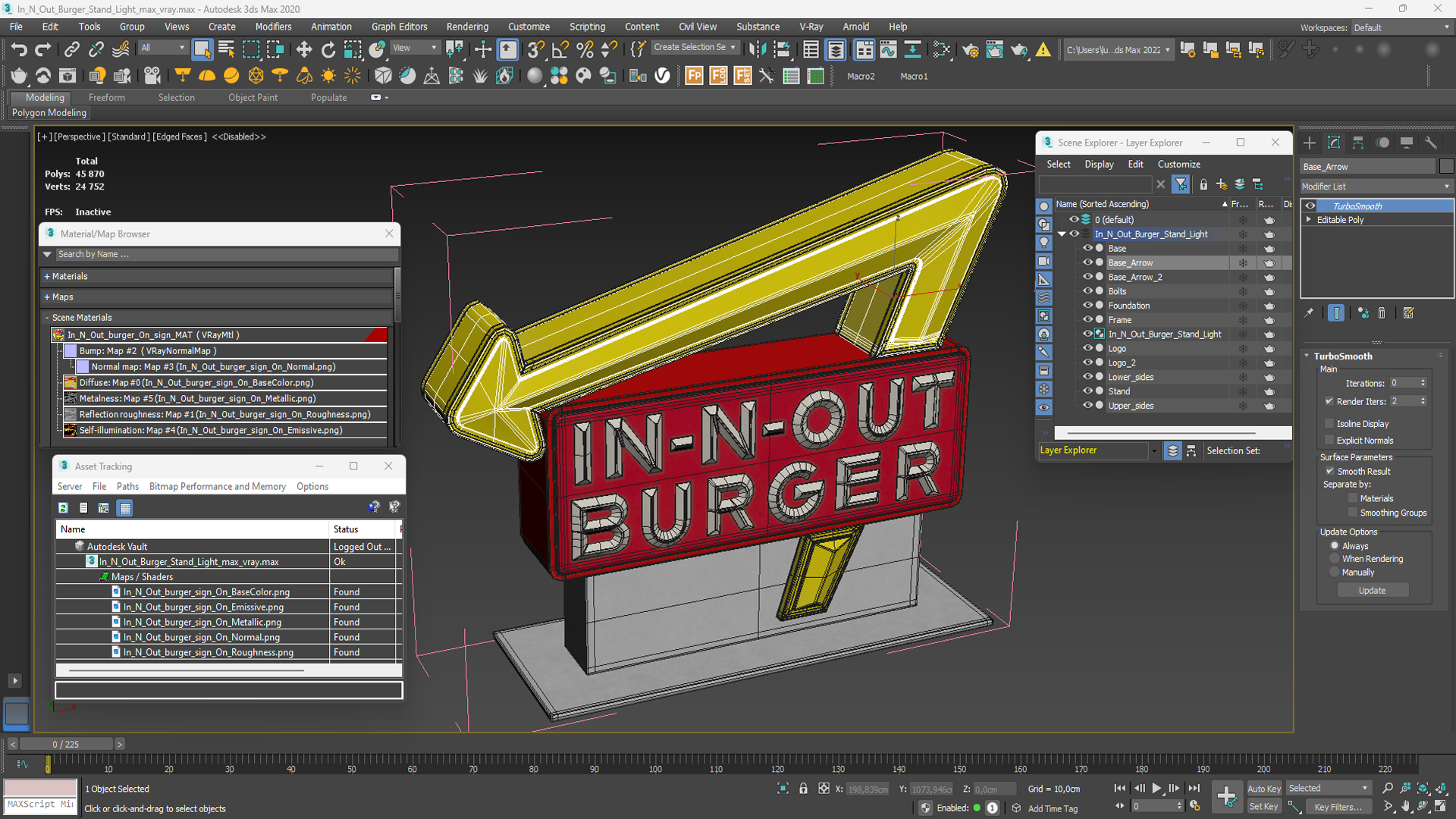Viewport: 1456px width, 819px height.
Task: Toggle the Percent Snap icon
Action: (585, 50)
